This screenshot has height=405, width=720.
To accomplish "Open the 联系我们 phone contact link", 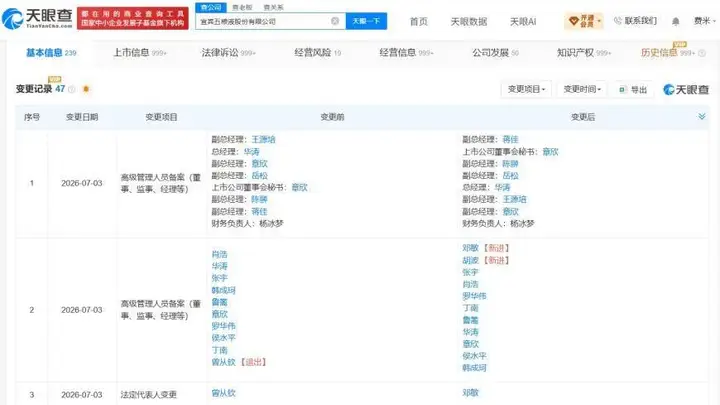I will (x=636, y=21).
